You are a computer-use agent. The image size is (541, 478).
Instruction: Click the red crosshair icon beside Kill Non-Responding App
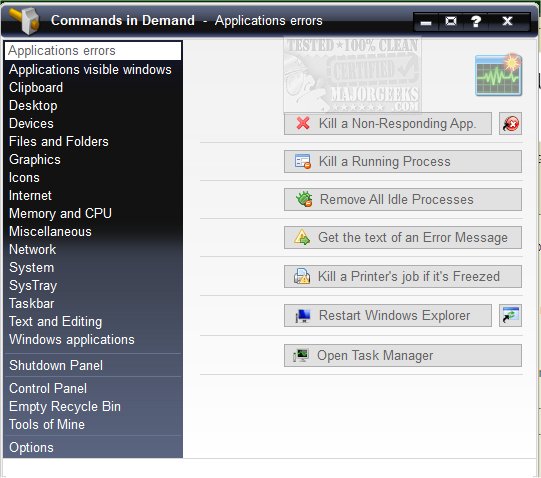coord(510,124)
